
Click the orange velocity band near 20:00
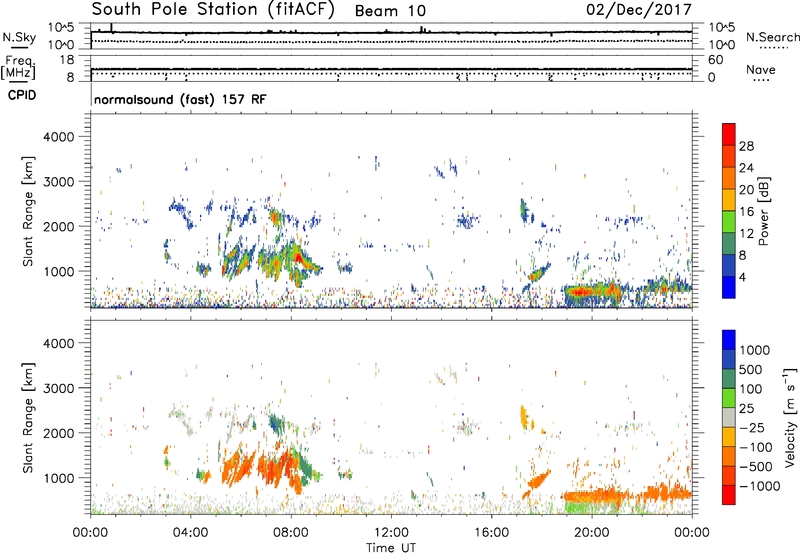(x=592, y=496)
